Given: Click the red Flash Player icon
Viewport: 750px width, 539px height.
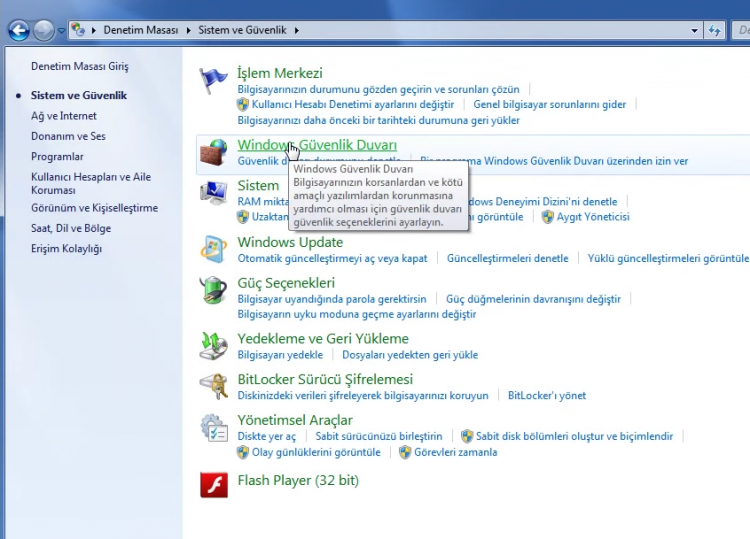Looking at the screenshot, I should (214, 484).
